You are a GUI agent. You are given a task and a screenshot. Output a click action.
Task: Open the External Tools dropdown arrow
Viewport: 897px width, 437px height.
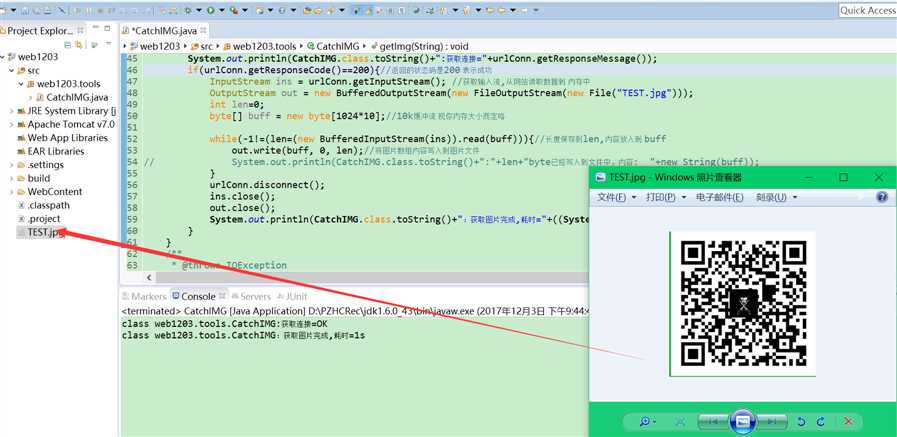[244, 10]
